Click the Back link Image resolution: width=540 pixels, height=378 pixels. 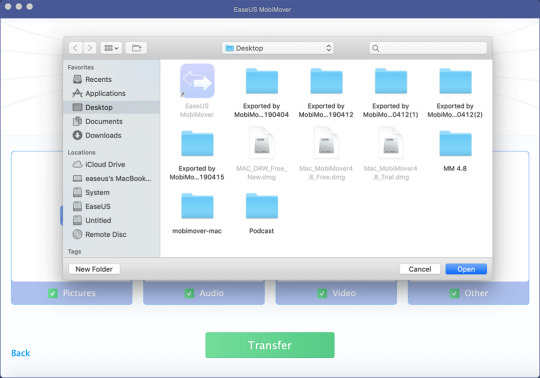point(21,353)
